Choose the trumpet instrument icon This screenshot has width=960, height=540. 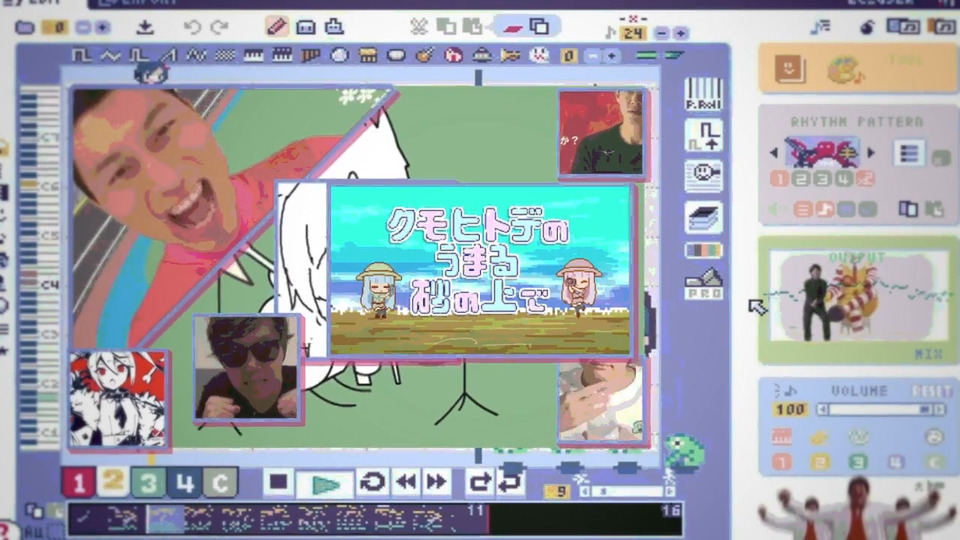tap(510, 56)
